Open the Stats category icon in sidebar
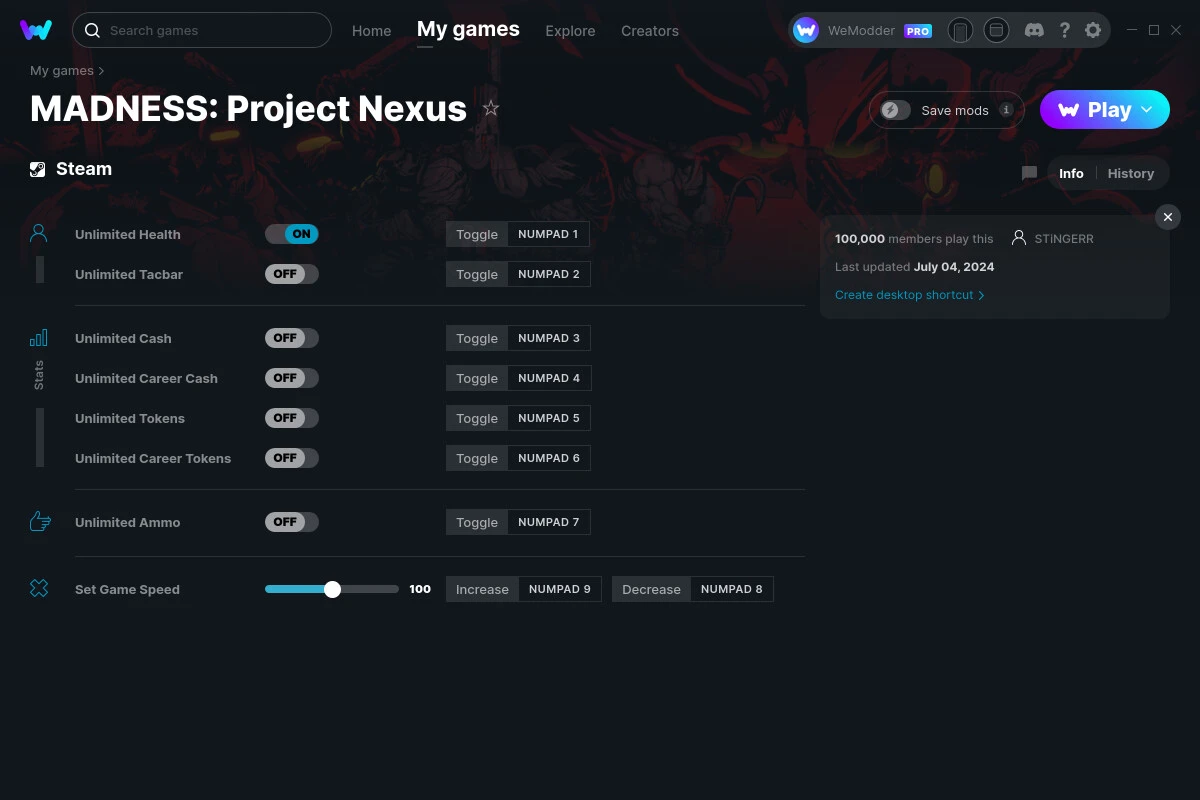Viewport: 1200px width, 800px height. tap(38, 338)
